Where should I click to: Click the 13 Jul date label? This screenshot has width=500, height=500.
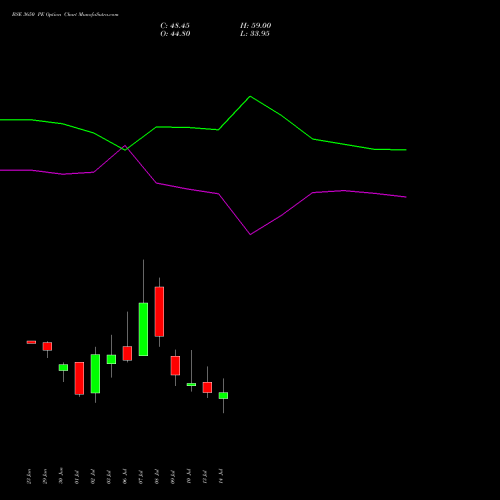205,476
